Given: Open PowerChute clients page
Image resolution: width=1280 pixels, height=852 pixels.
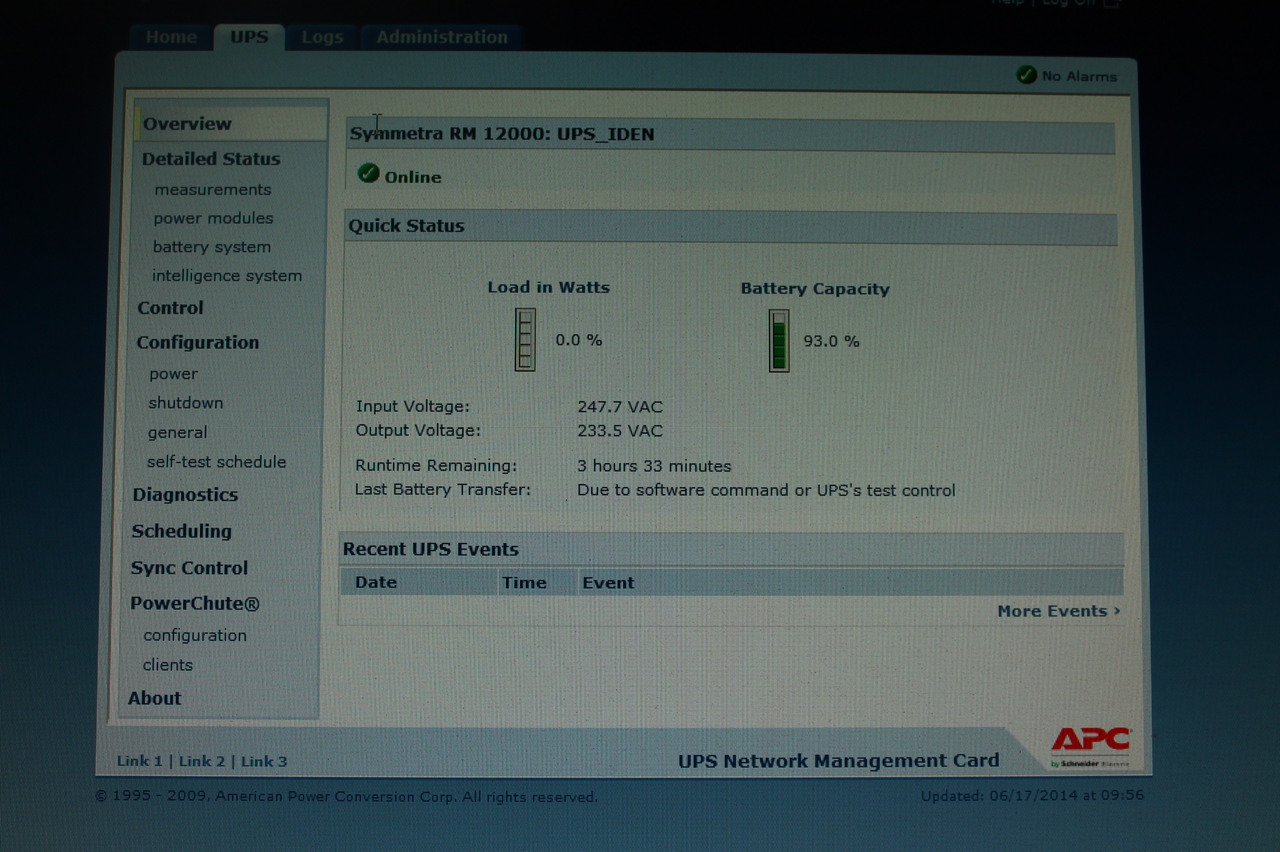Looking at the screenshot, I should [x=167, y=665].
